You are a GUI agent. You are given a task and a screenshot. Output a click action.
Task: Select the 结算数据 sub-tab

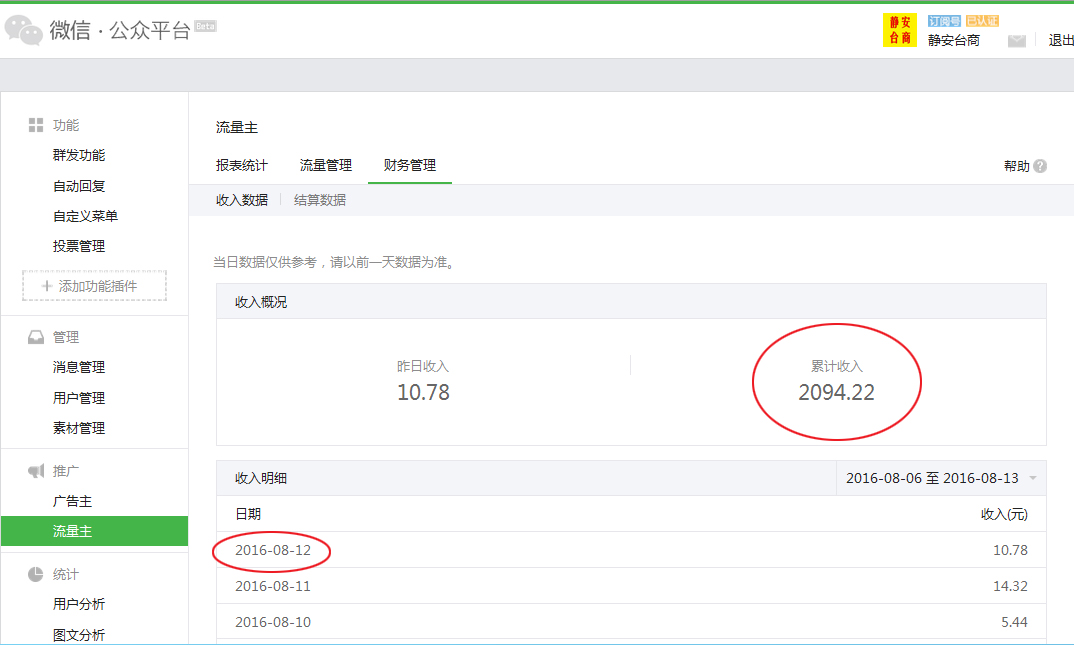click(320, 200)
